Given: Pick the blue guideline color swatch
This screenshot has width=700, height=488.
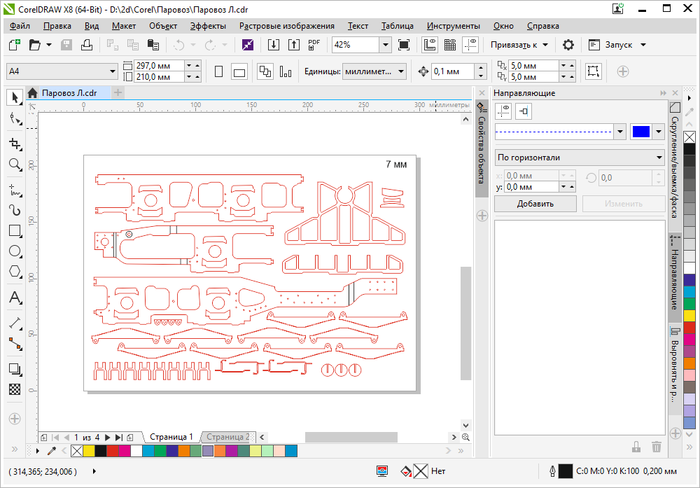Looking at the screenshot, I should pos(640,132).
